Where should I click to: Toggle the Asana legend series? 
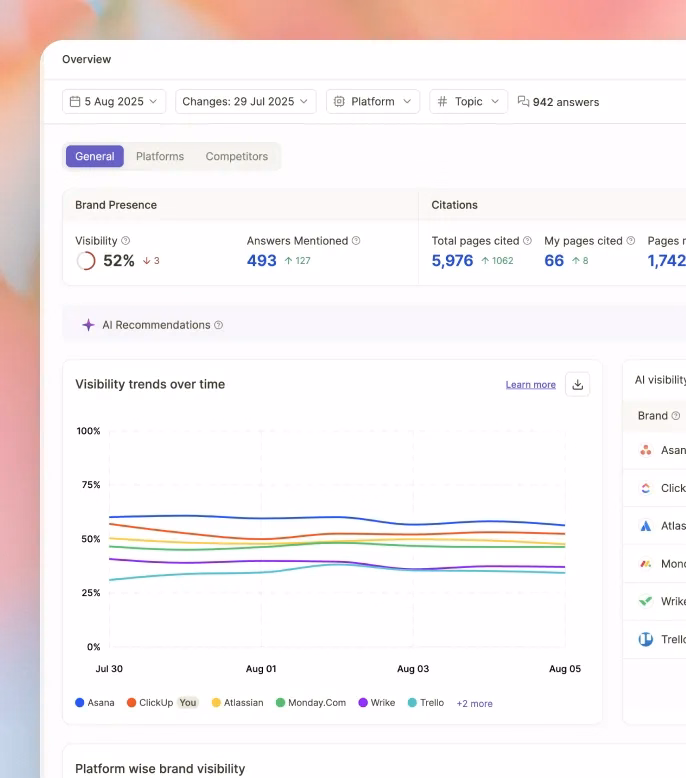pos(95,703)
